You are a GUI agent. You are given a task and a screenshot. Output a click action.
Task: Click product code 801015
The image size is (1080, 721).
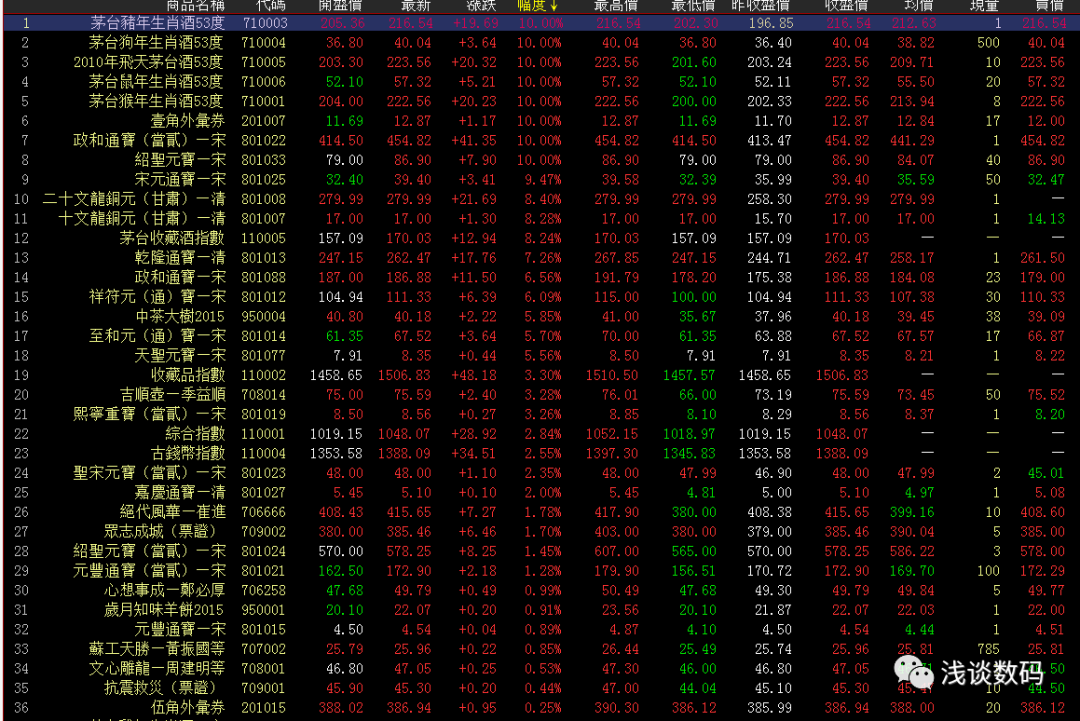click(263, 629)
